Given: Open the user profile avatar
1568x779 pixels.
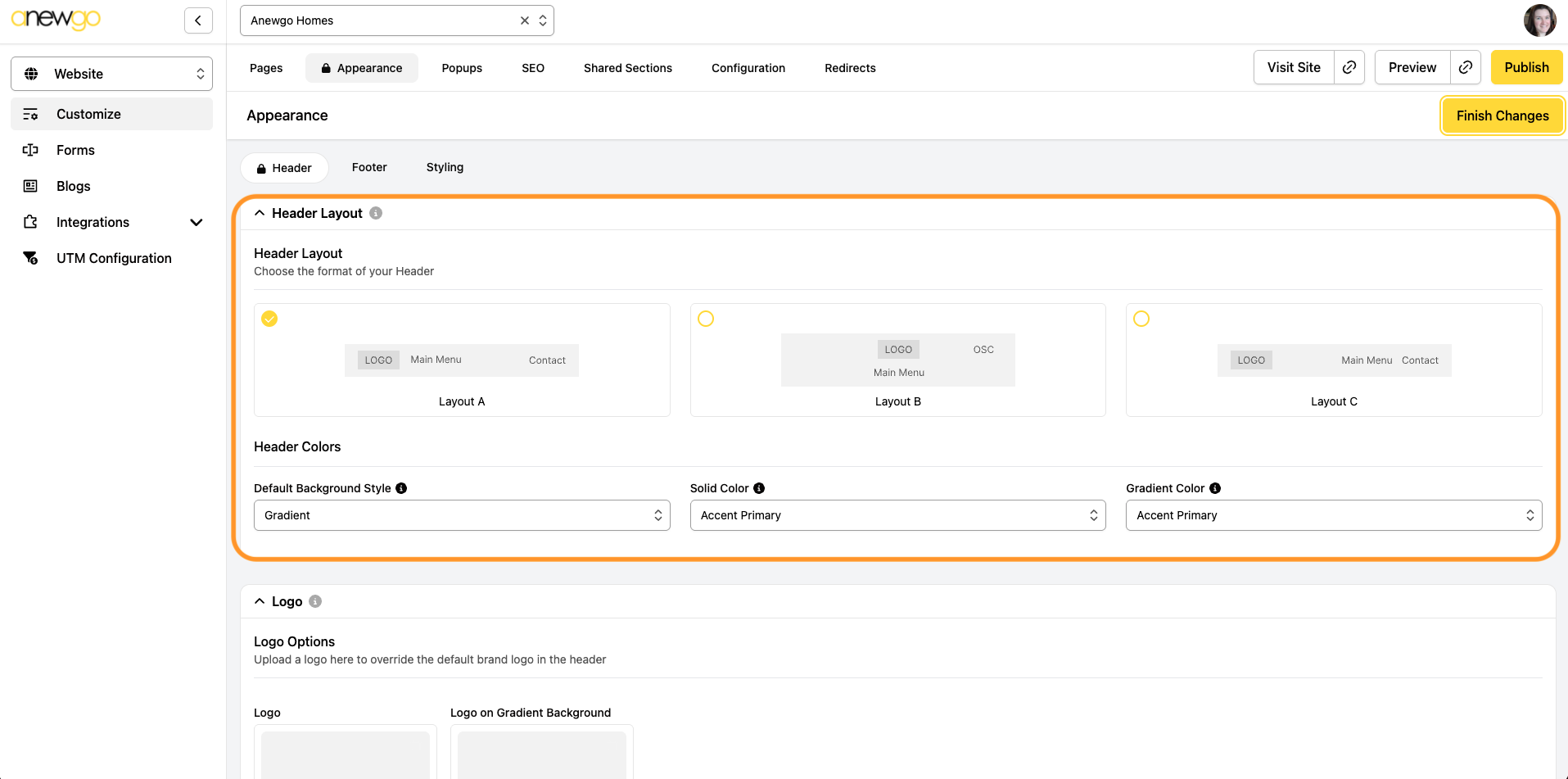Looking at the screenshot, I should [x=1539, y=20].
